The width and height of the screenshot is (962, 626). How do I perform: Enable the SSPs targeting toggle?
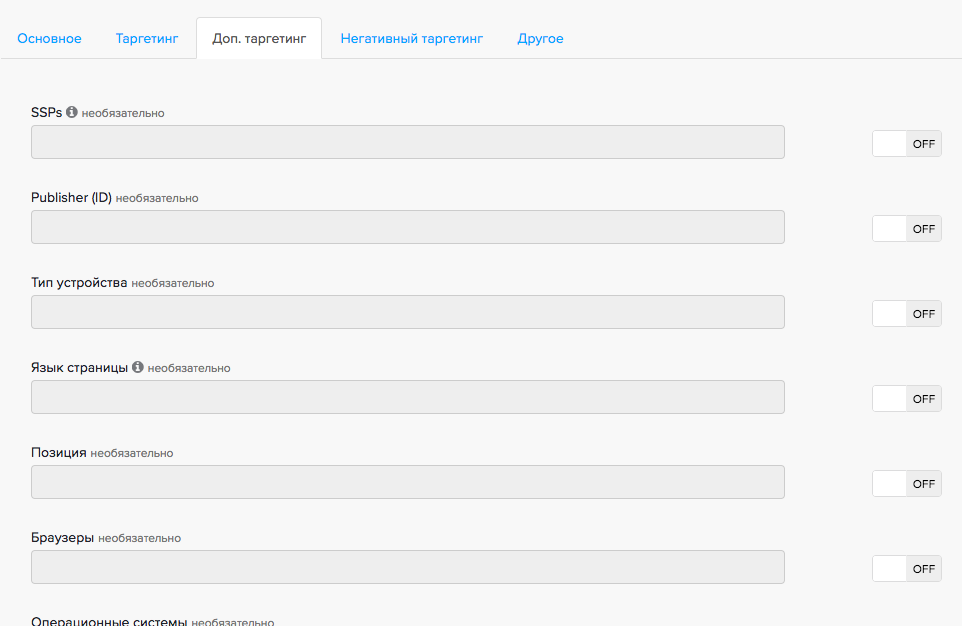(x=906, y=144)
